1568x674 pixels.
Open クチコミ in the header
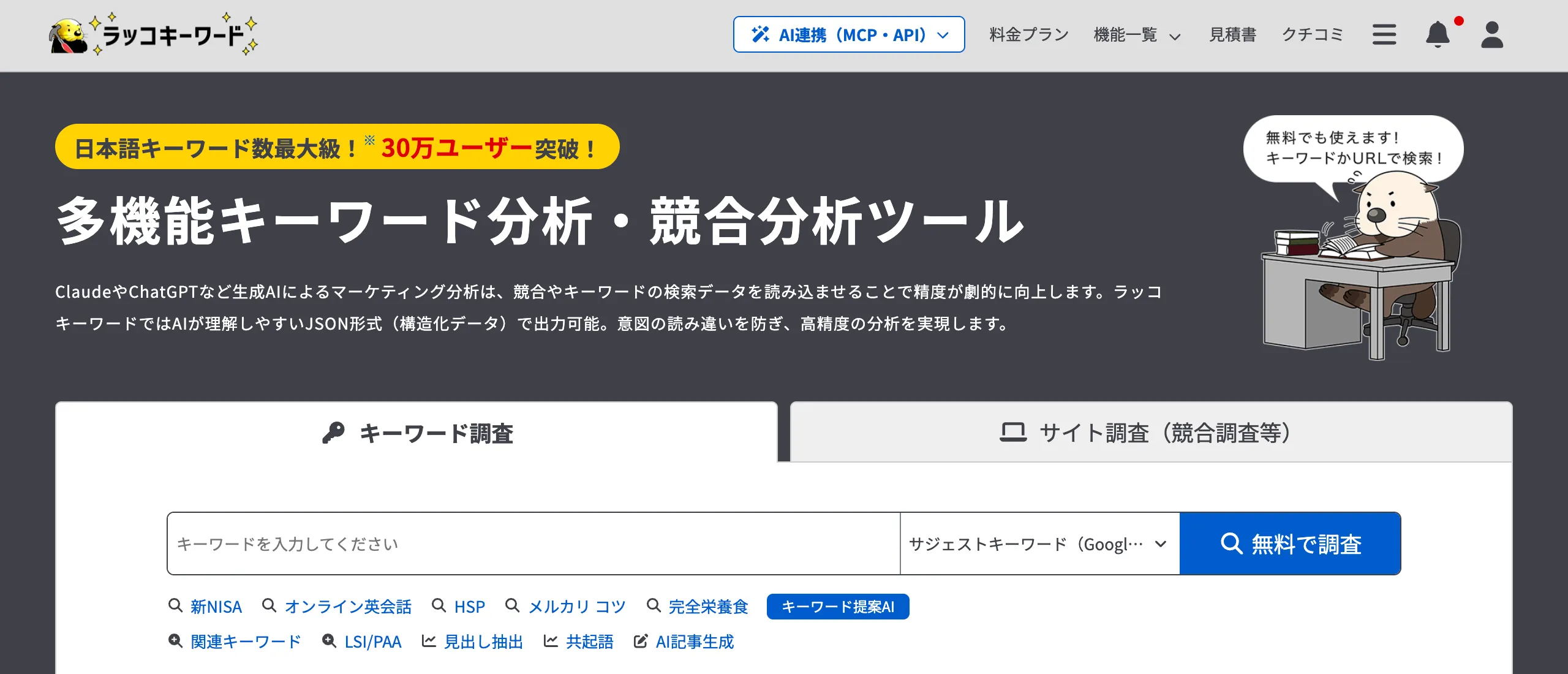pos(1313,35)
